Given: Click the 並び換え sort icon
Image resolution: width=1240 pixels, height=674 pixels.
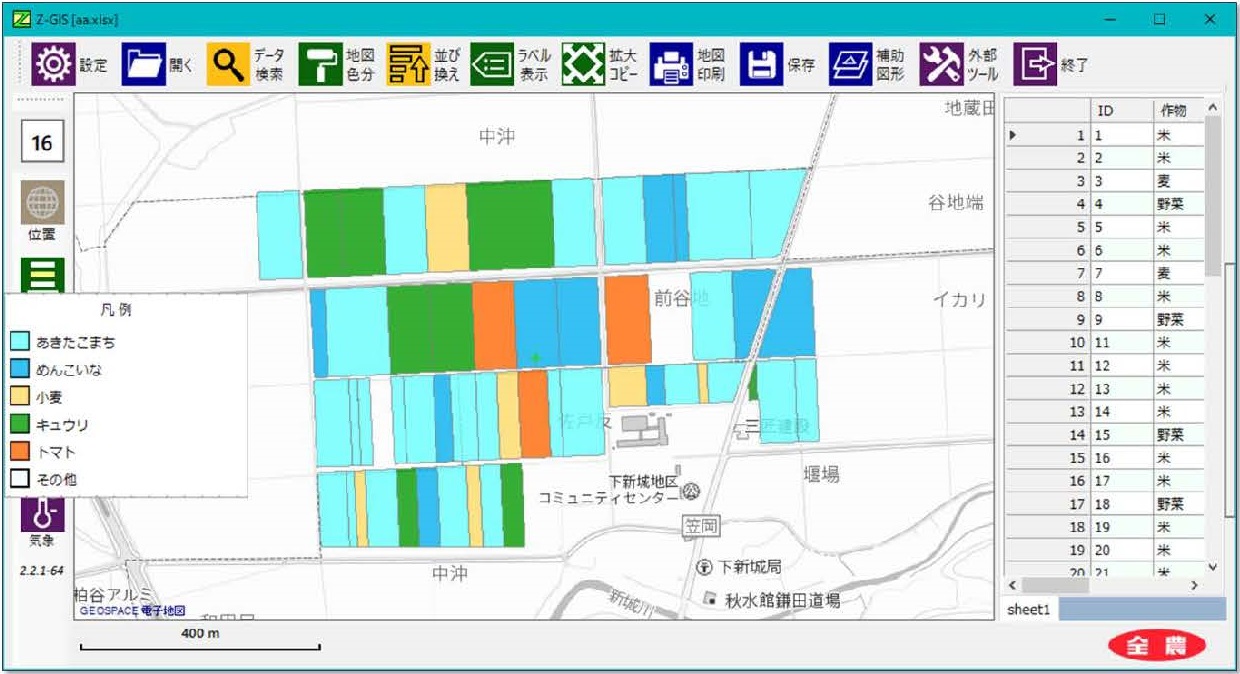Looking at the screenshot, I should (x=408, y=65).
